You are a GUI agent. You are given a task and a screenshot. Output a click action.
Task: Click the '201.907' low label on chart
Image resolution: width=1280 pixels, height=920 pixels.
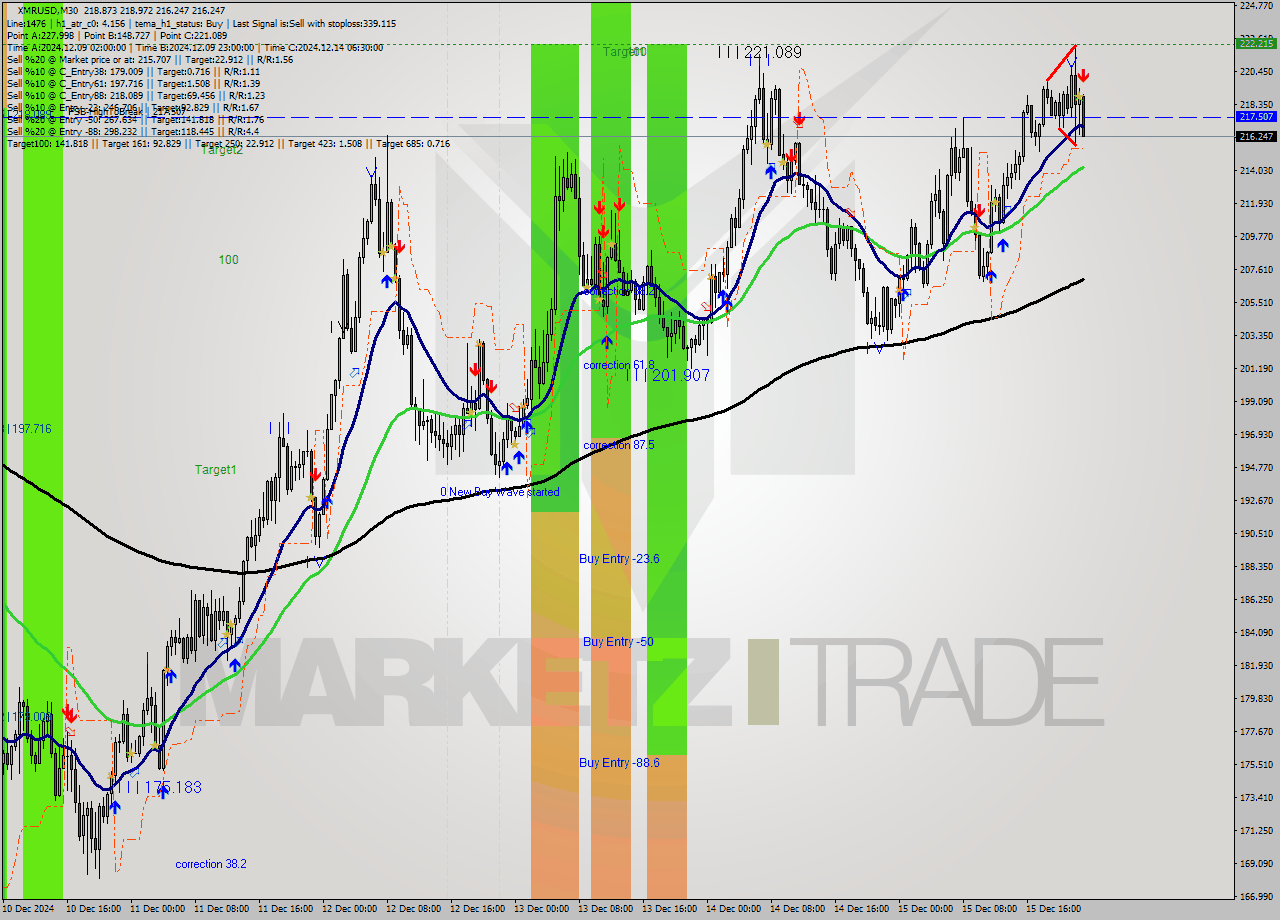670,375
